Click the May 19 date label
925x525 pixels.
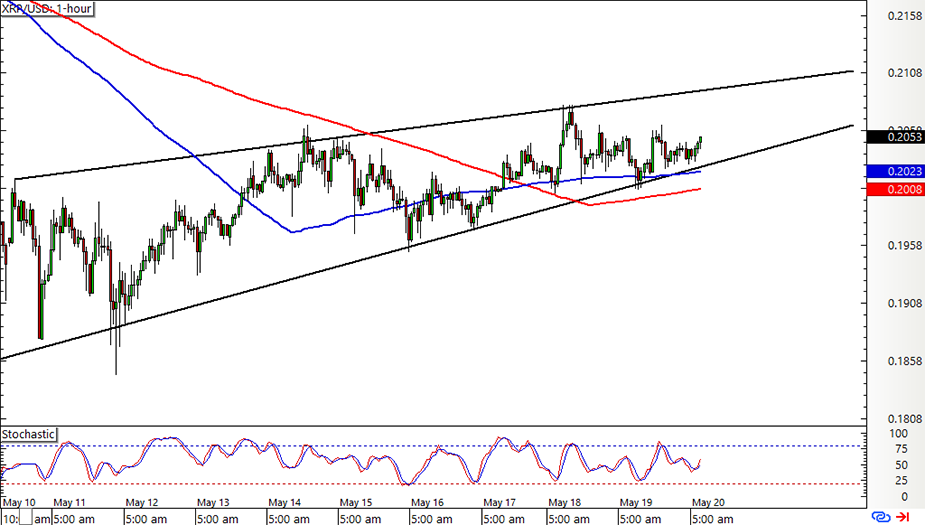point(636,503)
